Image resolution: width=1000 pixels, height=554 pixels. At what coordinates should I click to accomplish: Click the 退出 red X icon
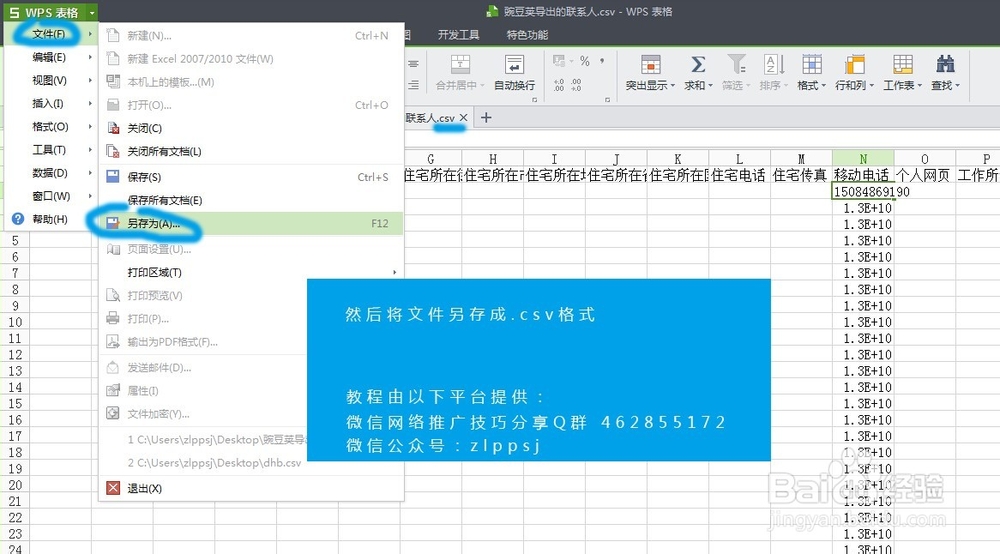click(113, 488)
